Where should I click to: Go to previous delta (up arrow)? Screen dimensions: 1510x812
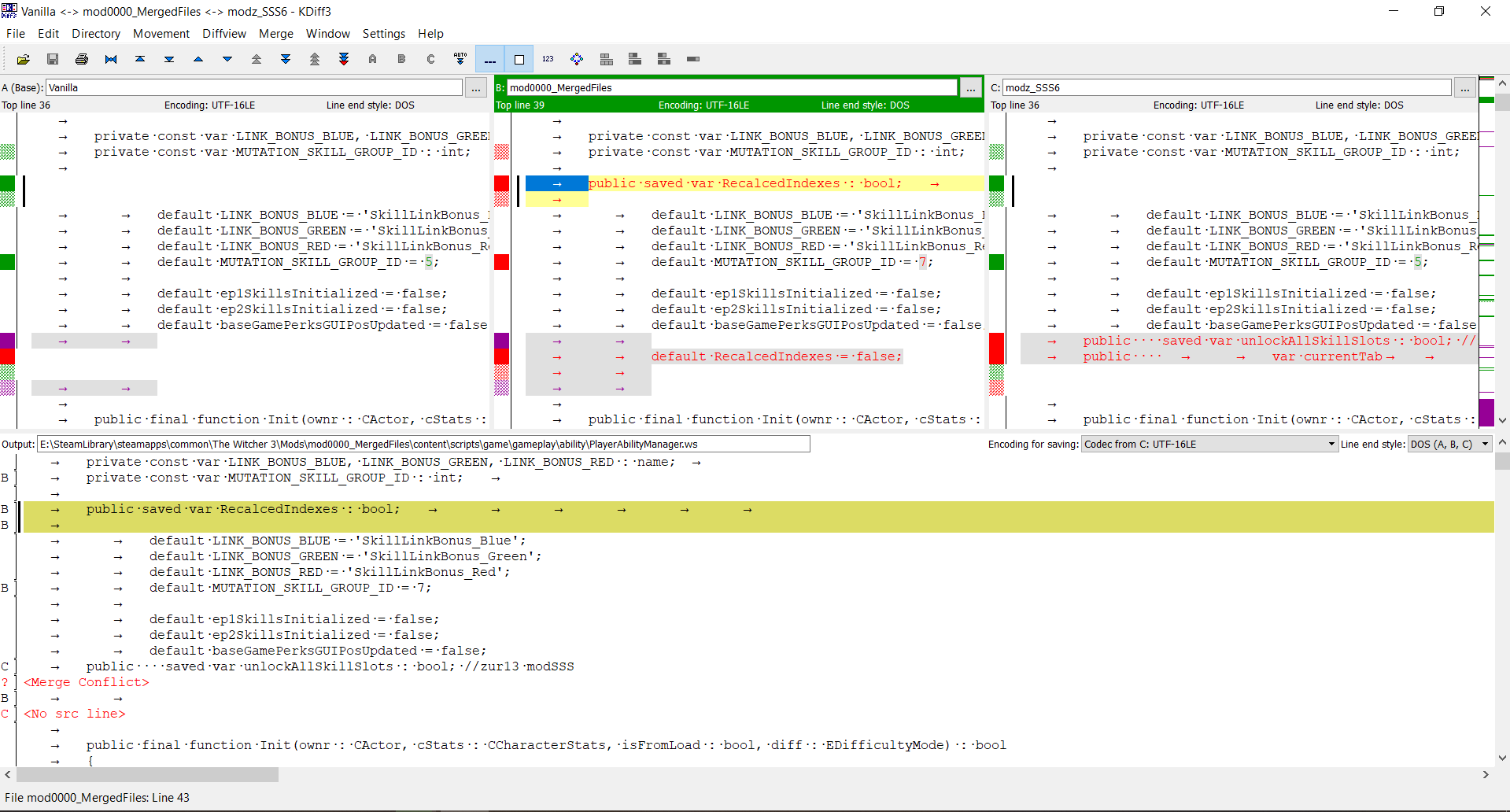198,59
